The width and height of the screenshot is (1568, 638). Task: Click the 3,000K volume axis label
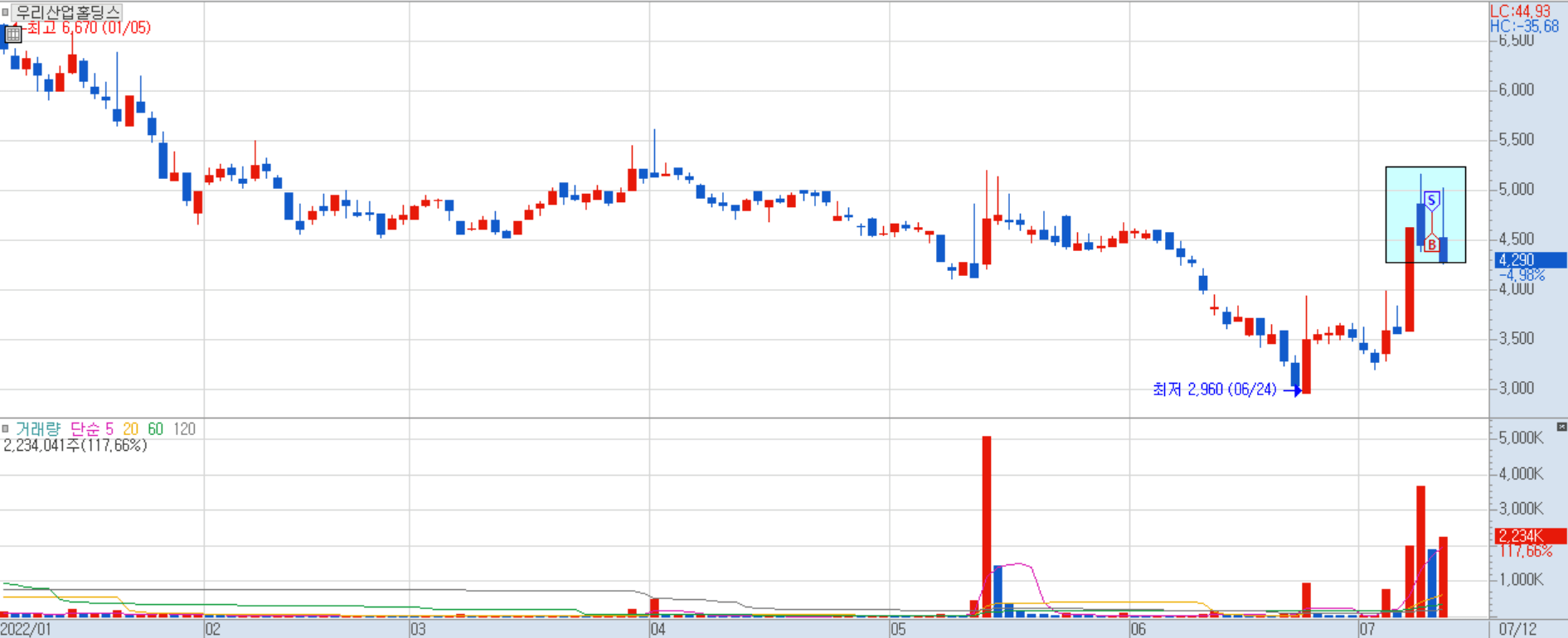tap(1521, 508)
